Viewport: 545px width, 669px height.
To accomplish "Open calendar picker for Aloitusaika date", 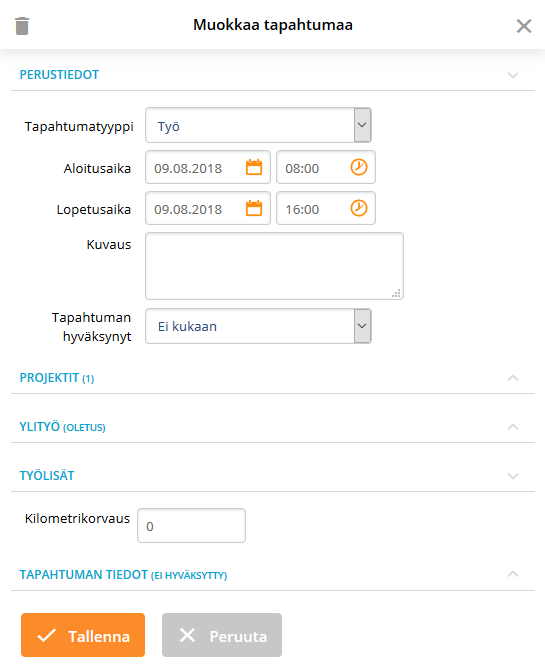I will (x=254, y=167).
